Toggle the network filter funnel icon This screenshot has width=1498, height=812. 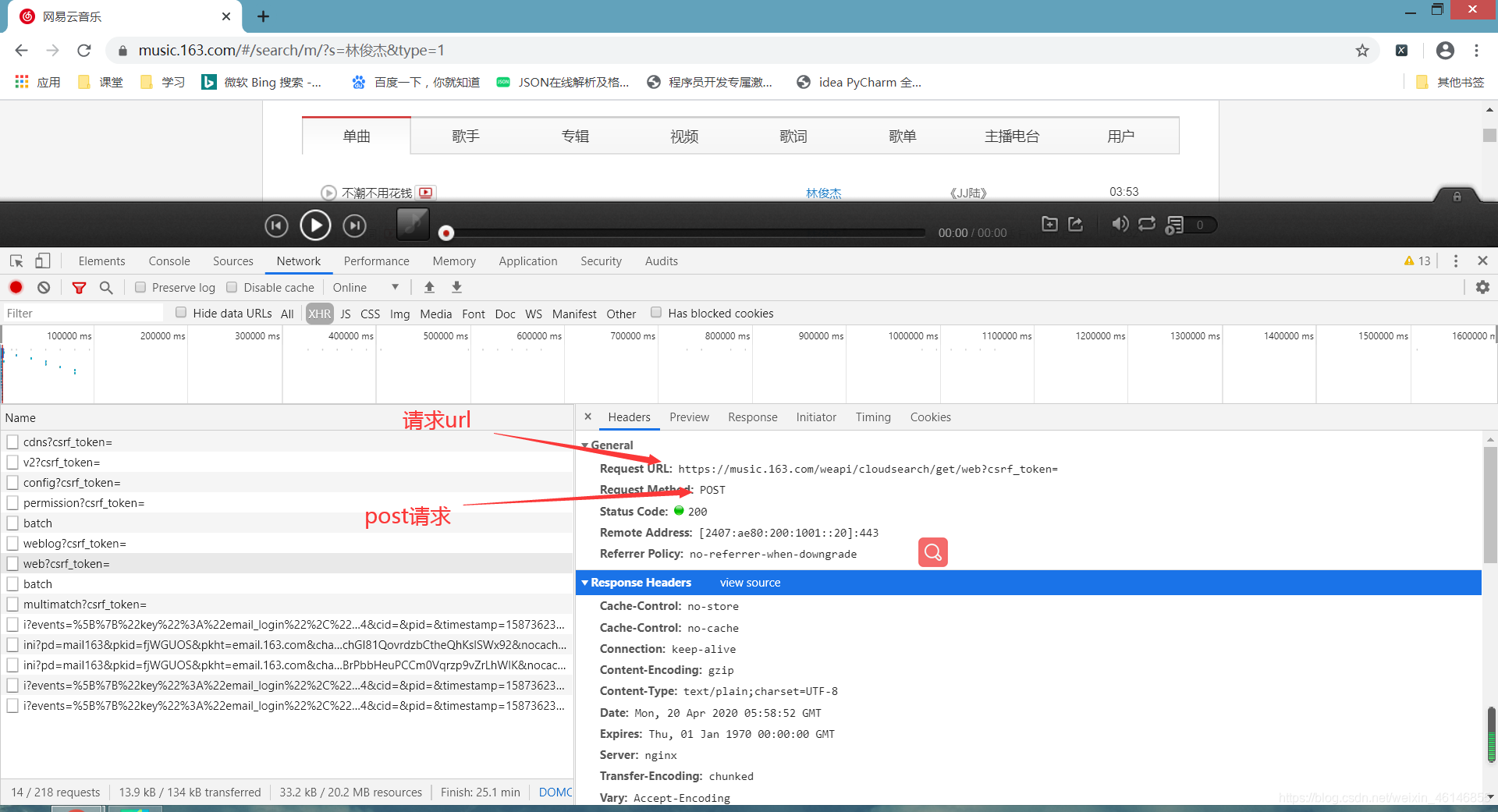click(x=79, y=288)
